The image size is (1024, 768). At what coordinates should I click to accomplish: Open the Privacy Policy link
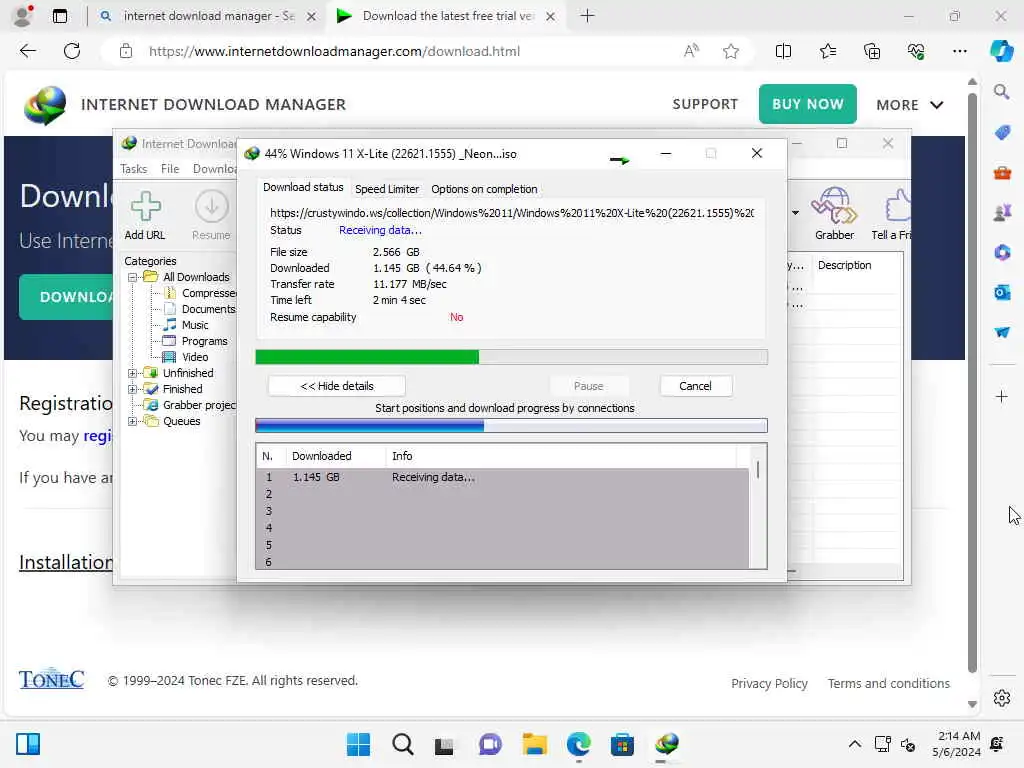[769, 683]
